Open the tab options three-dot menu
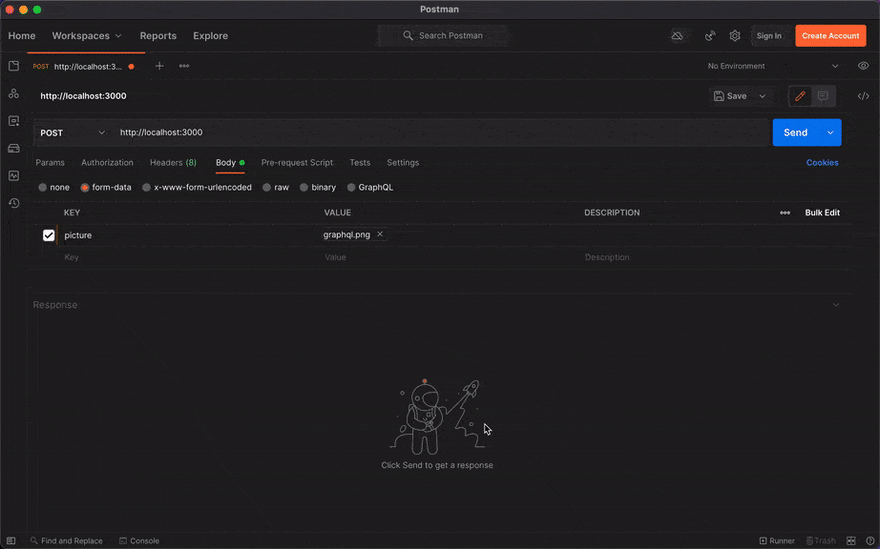880x549 pixels. pyautogui.click(x=184, y=66)
